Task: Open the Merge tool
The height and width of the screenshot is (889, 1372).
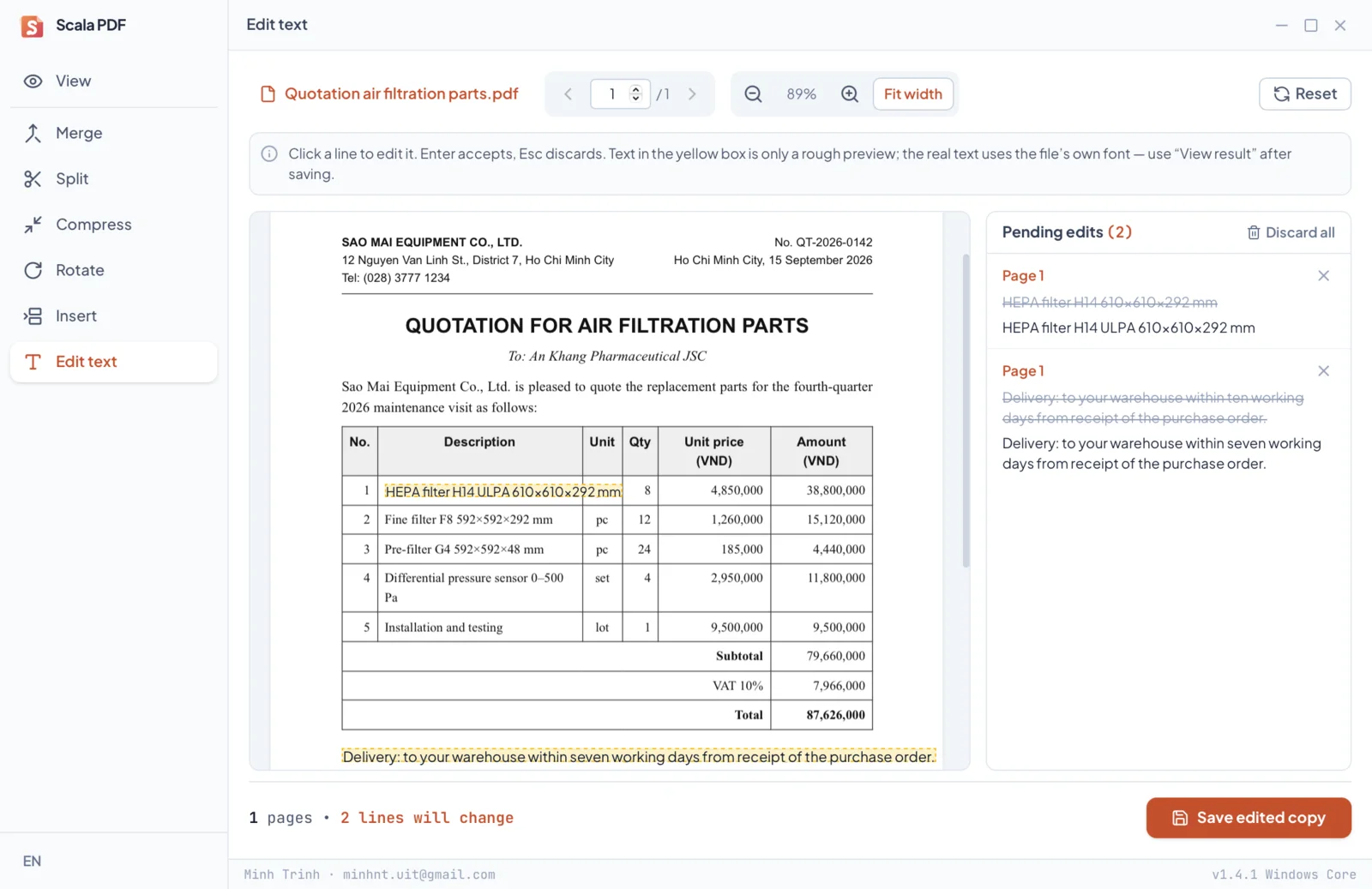Action: [113, 133]
